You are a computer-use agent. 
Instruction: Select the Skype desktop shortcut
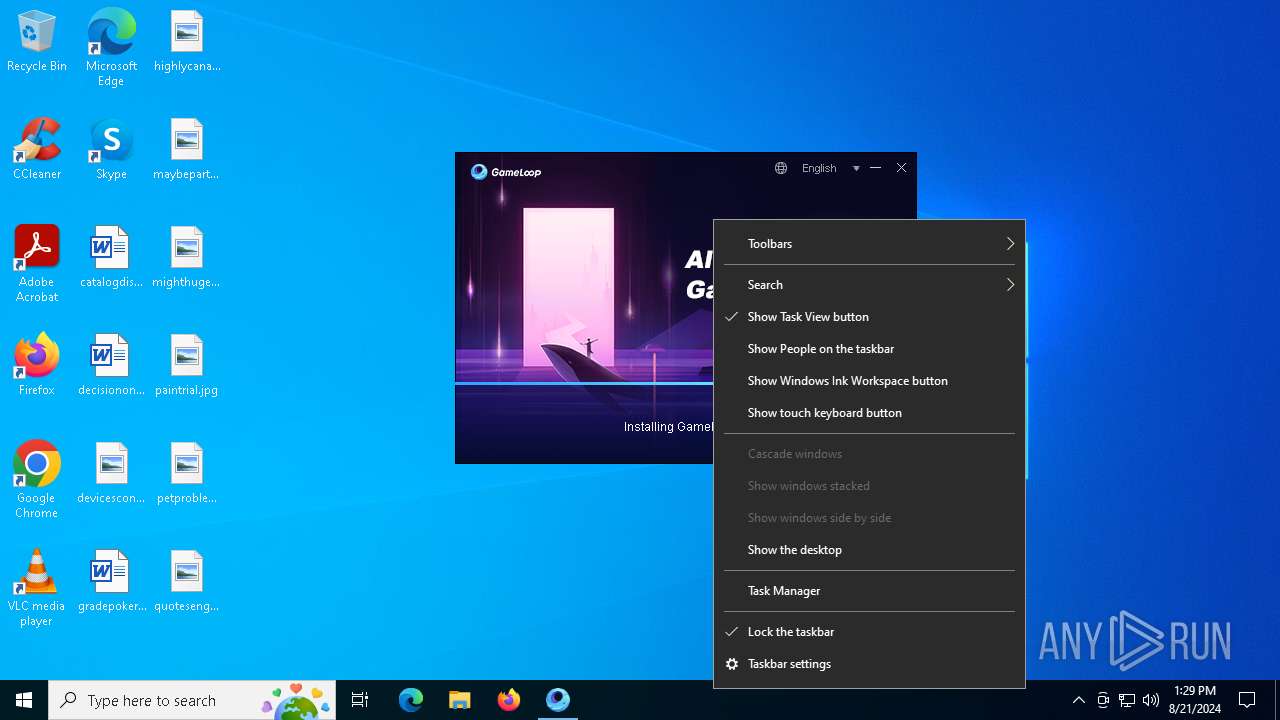point(111,150)
